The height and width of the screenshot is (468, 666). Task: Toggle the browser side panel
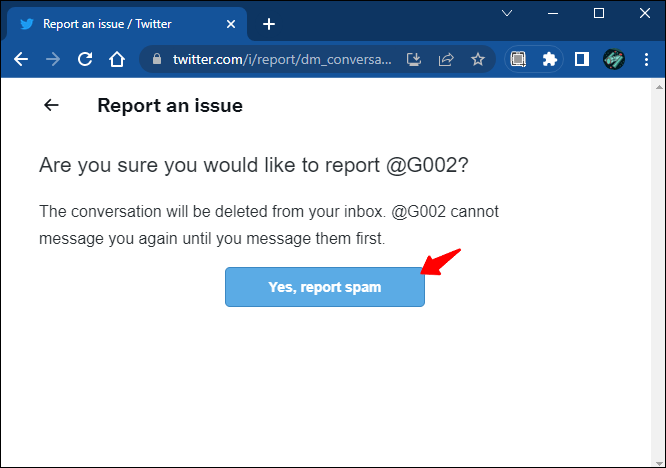581,59
